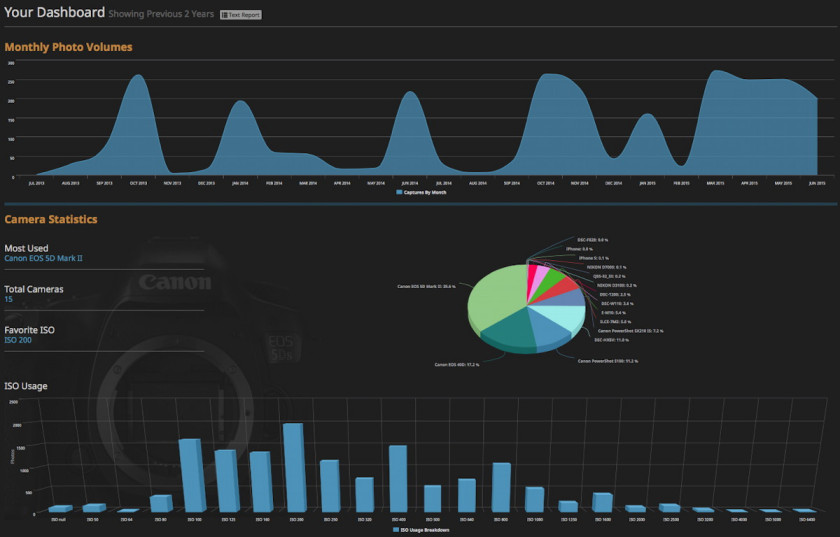Click the JUL 2013 axis label
This screenshot has height=537, width=840.
[36, 183]
